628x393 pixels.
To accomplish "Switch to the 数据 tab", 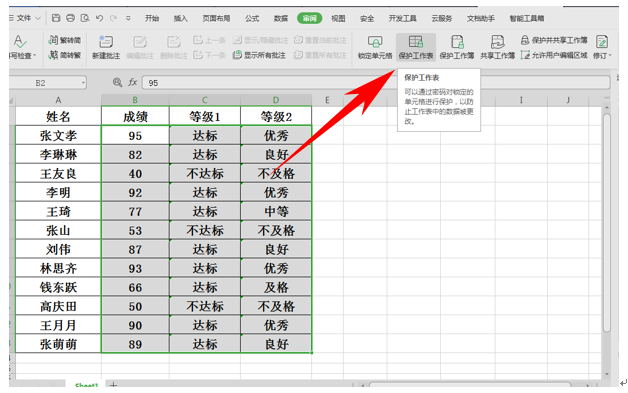I will [x=281, y=18].
